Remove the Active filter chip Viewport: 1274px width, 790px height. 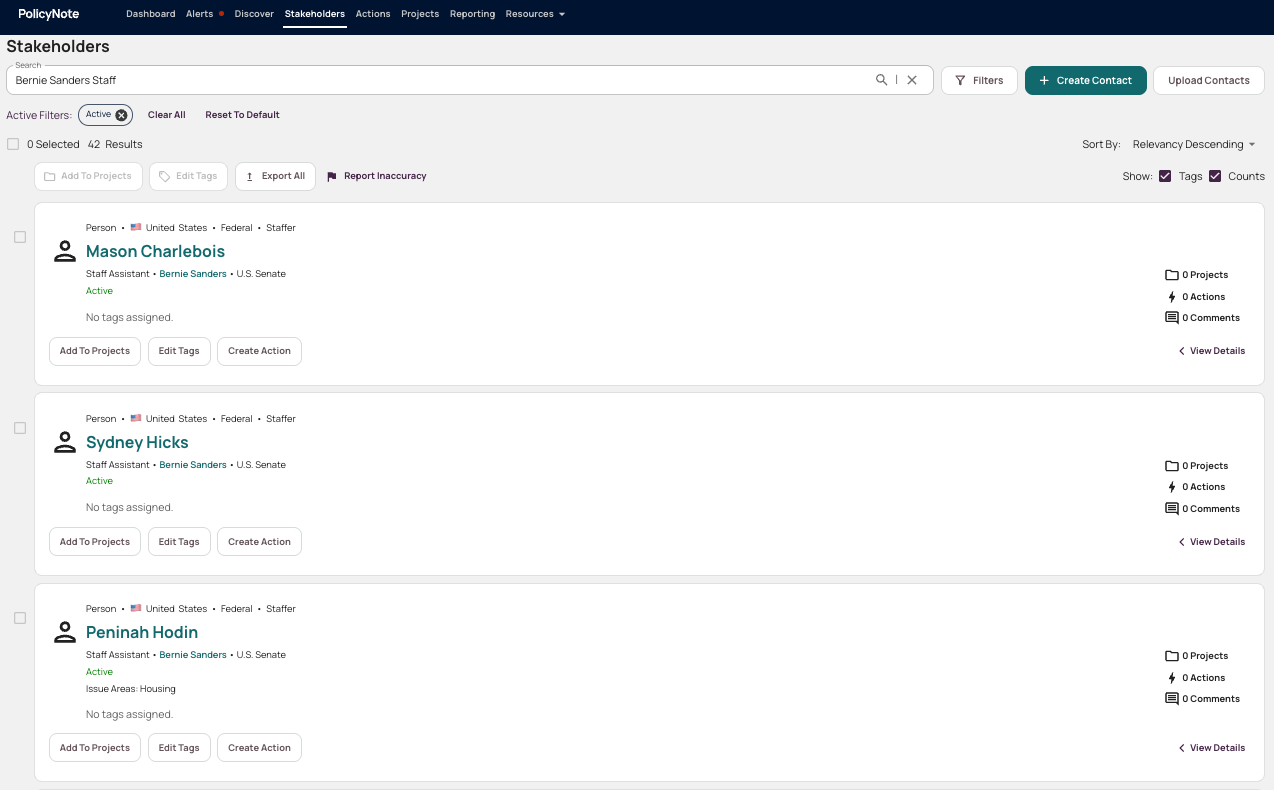click(121, 115)
